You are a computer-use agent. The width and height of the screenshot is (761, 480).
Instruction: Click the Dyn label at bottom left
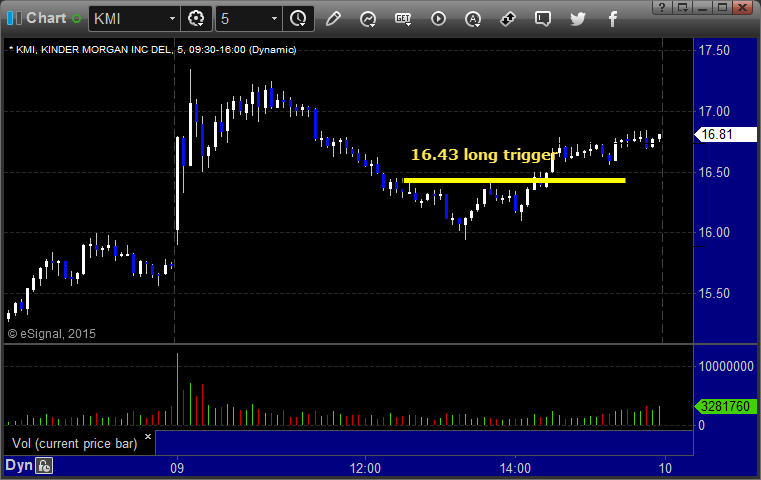click(18, 465)
